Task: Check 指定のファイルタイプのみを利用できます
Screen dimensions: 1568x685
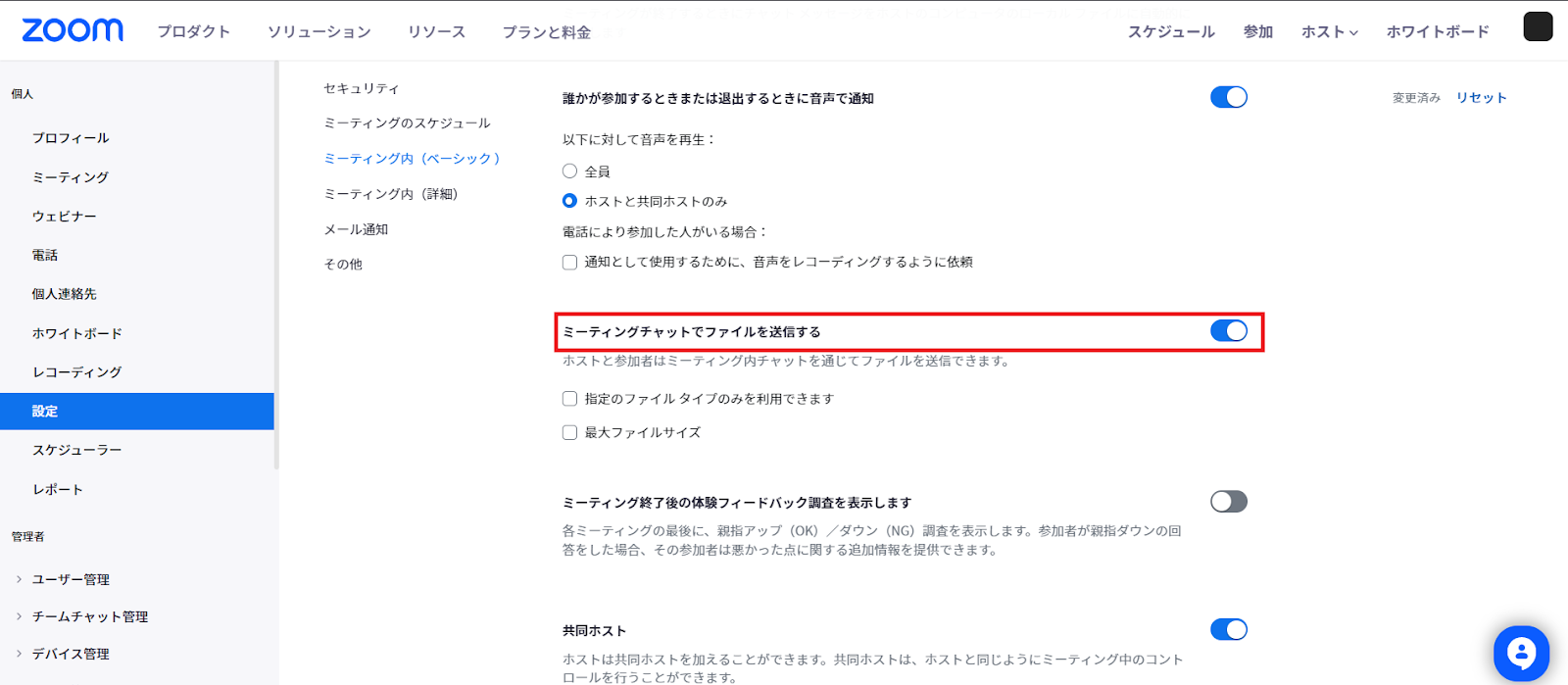Action: (569, 399)
